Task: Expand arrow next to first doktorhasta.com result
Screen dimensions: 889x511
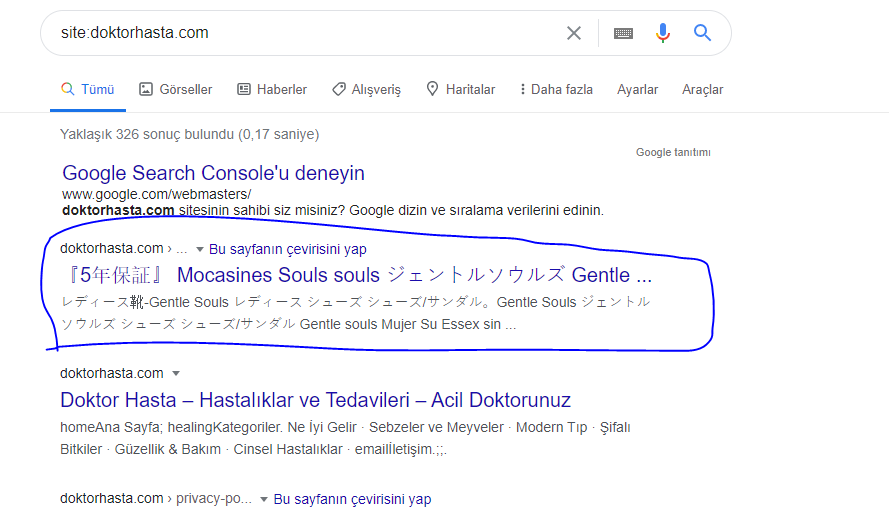Action: (200, 249)
